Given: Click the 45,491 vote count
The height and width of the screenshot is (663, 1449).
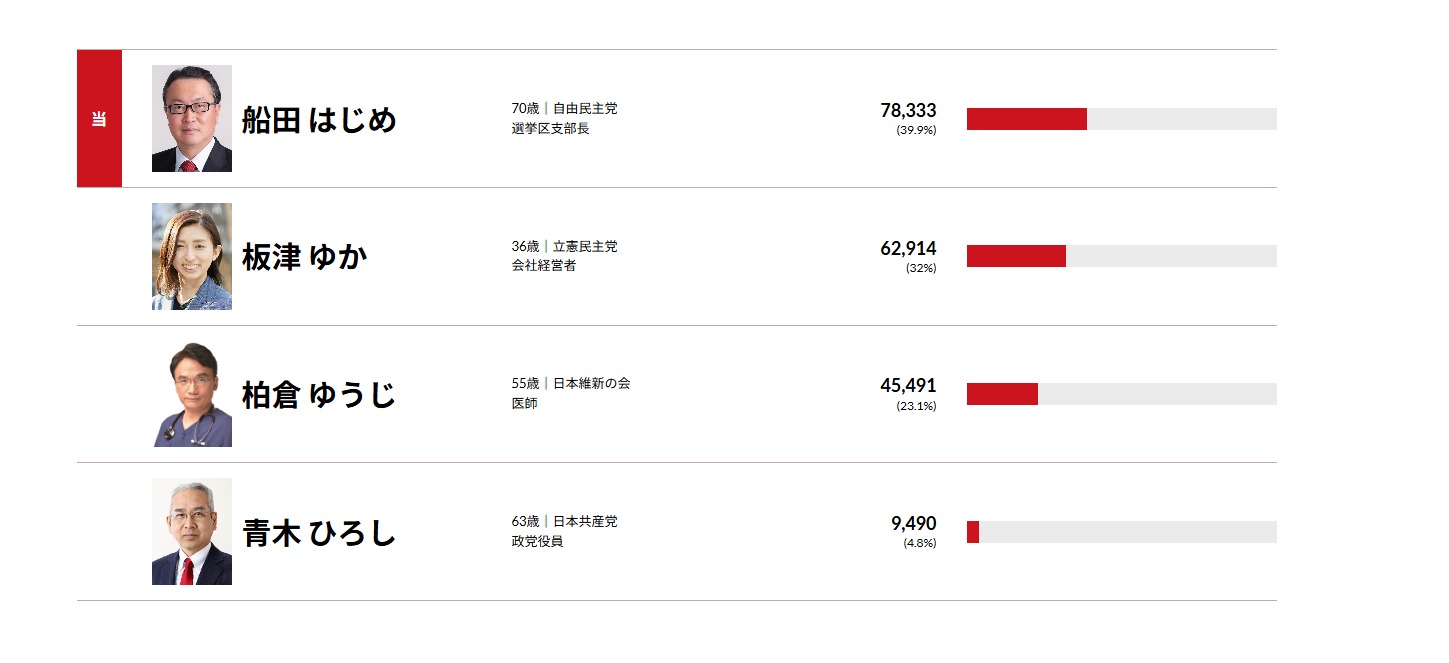Looking at the screenshot, I should point(908,385).
